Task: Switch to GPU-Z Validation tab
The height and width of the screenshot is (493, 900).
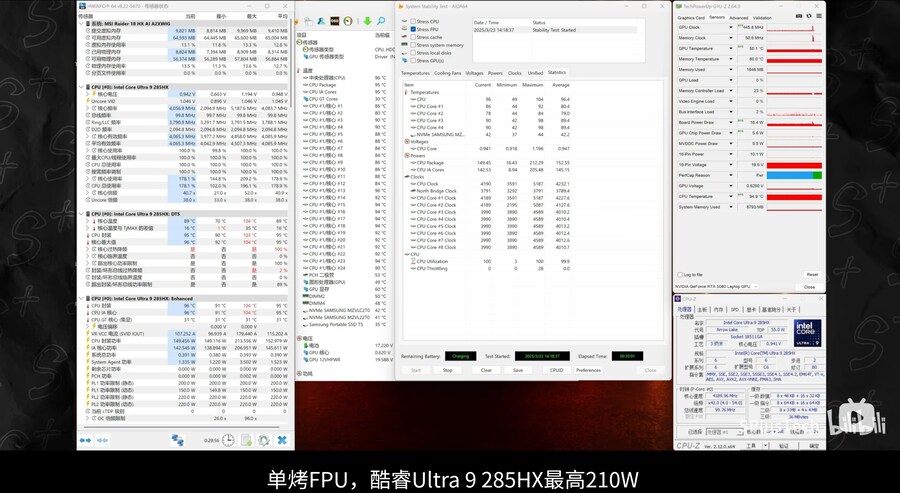Action: click(x=762, y=18)
